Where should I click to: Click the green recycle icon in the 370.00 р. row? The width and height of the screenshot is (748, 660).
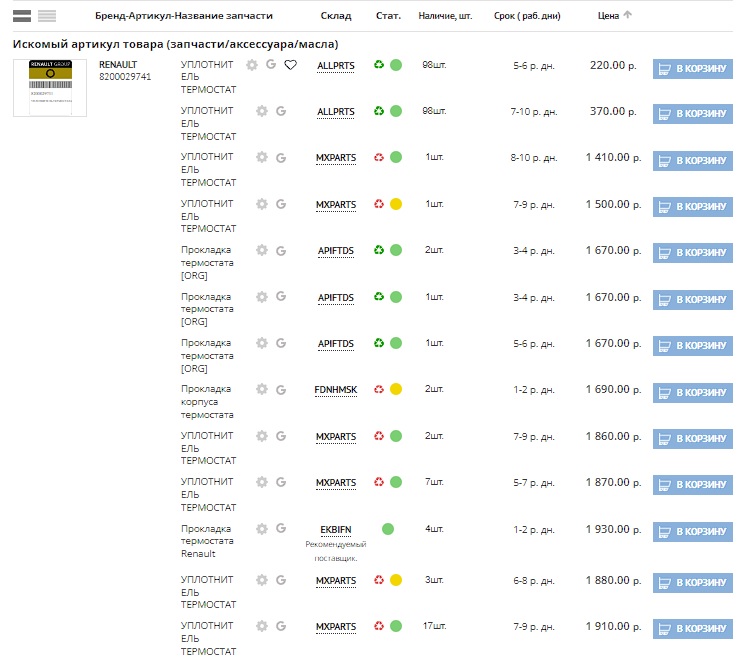tap(379, 112)
